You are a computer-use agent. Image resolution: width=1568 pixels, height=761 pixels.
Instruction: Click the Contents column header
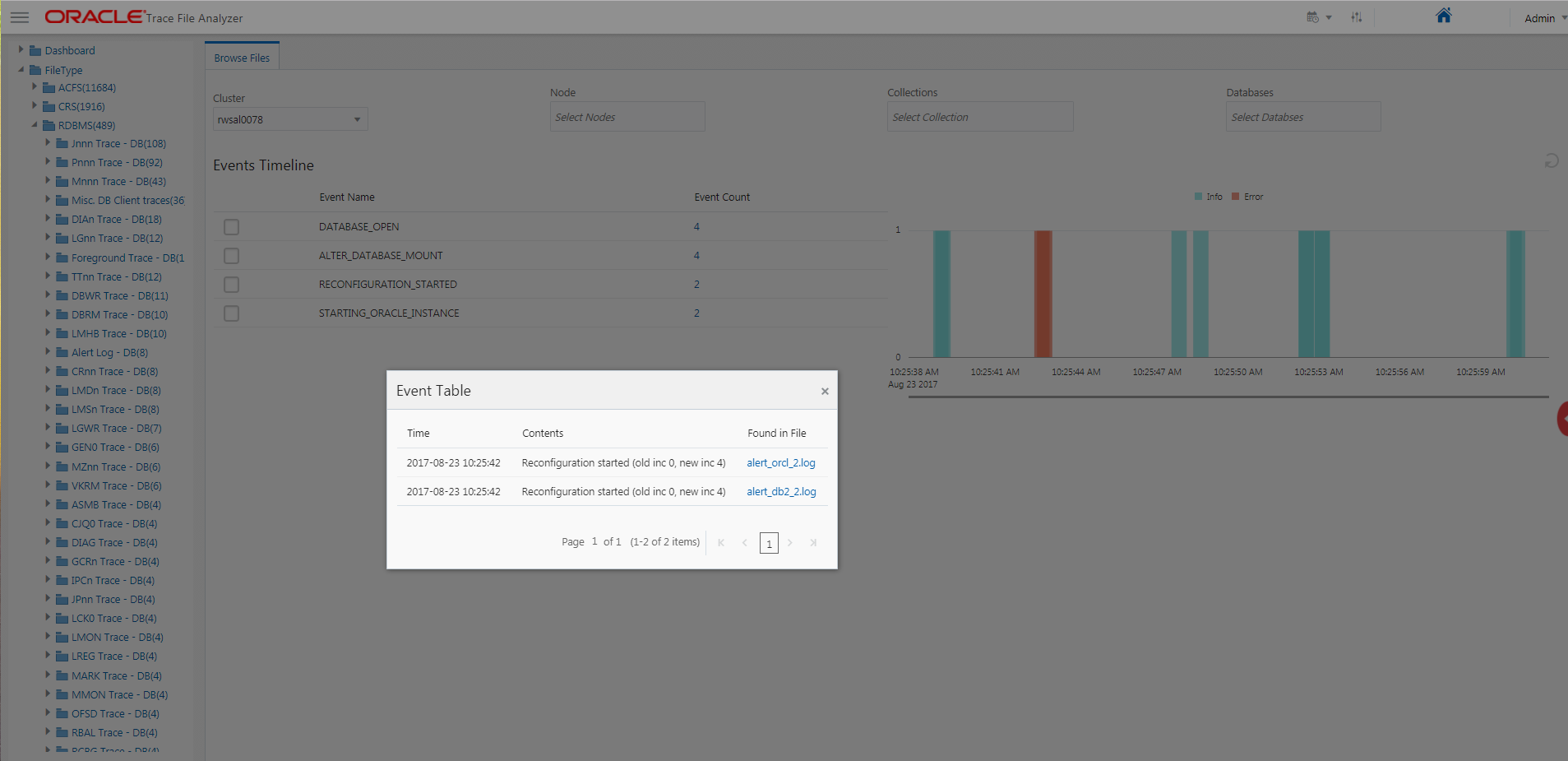pos(543,434)
